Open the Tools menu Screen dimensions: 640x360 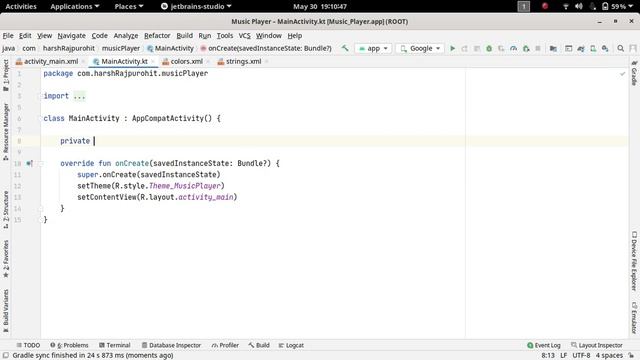225,36
